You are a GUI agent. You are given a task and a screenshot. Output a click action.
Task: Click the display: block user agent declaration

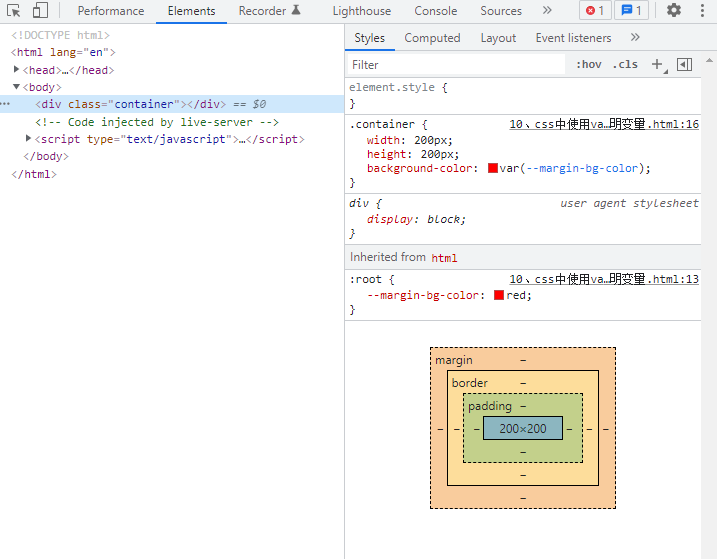[x=416, y=220]
